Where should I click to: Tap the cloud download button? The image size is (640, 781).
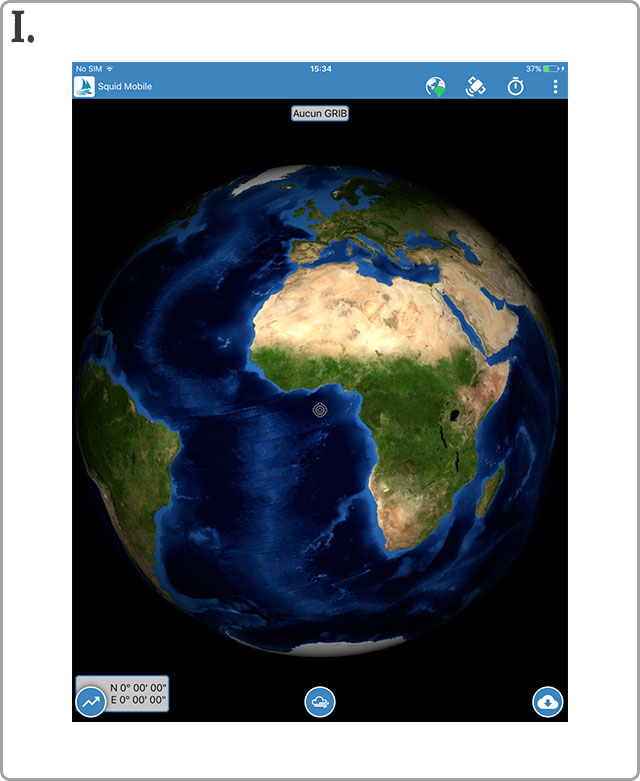(x=547, y=702)
